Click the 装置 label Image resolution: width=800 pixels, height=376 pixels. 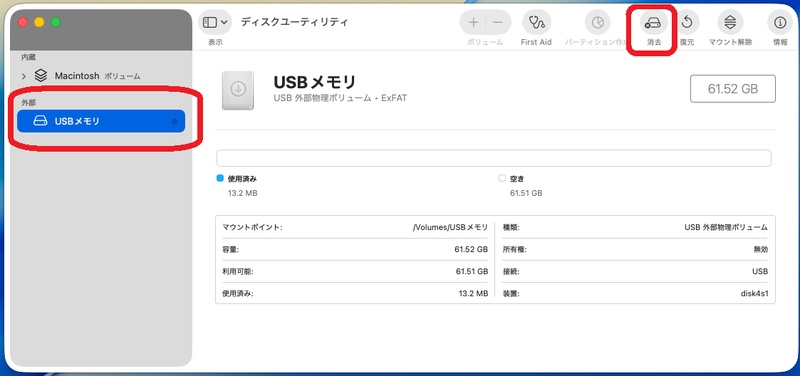click(x=511, y=294)
